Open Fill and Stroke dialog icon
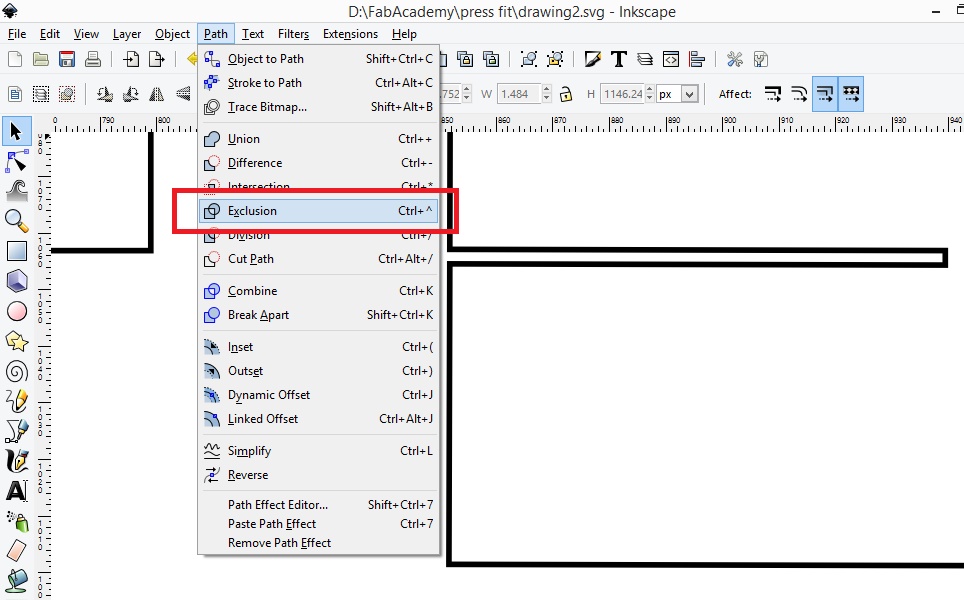 pyautogui.click(x=593, y=59)
